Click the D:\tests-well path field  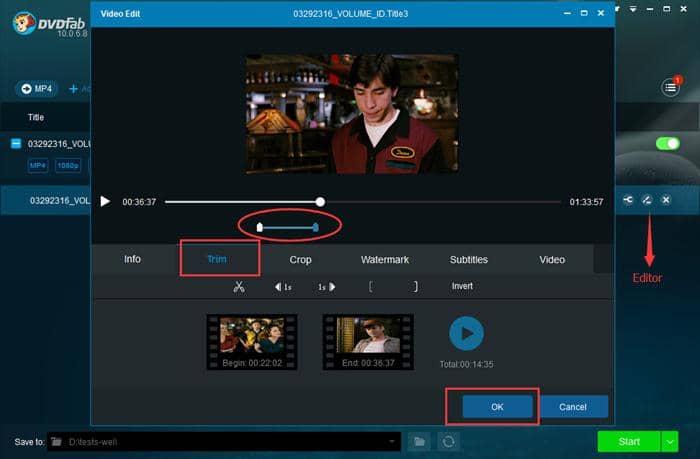[223, 442]
